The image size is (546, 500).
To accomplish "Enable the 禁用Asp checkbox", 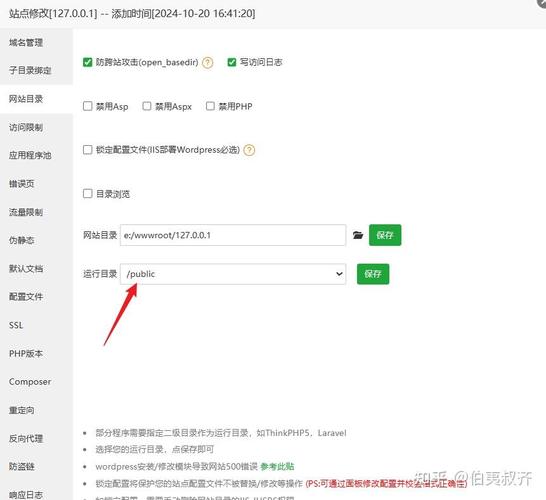I will coord(87,106).
